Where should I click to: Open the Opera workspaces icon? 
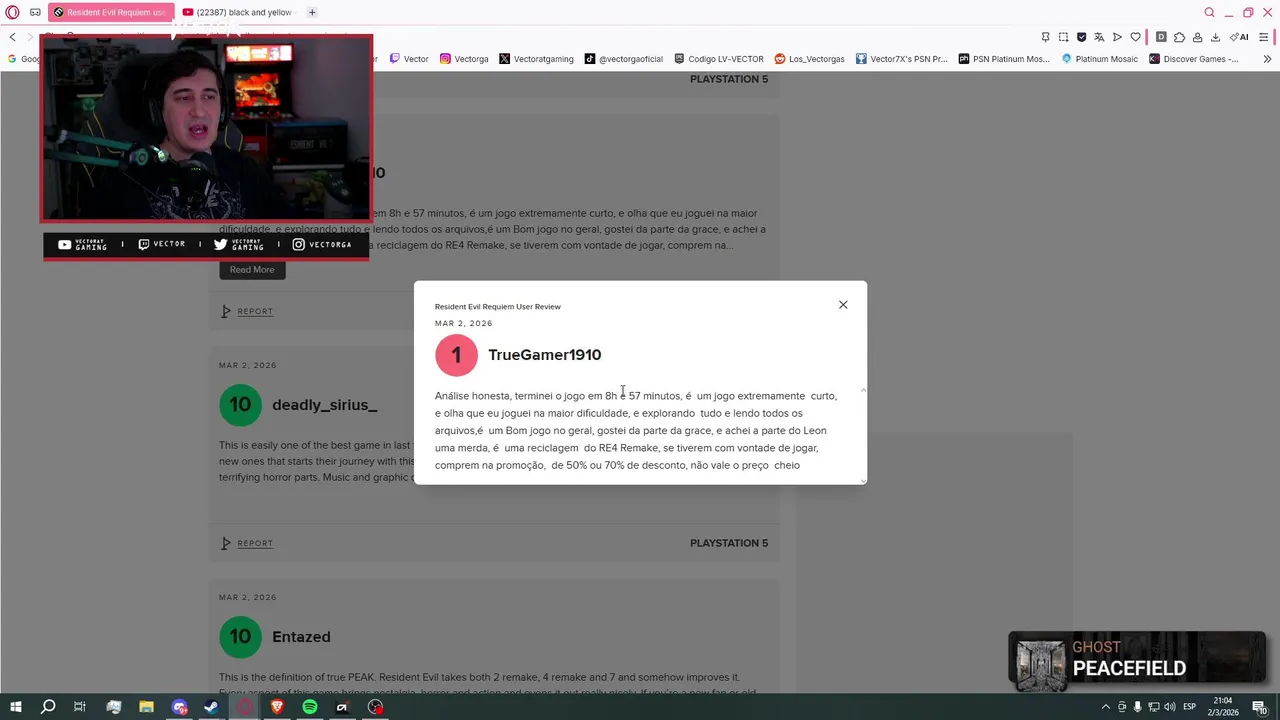[x=35, y=12]
